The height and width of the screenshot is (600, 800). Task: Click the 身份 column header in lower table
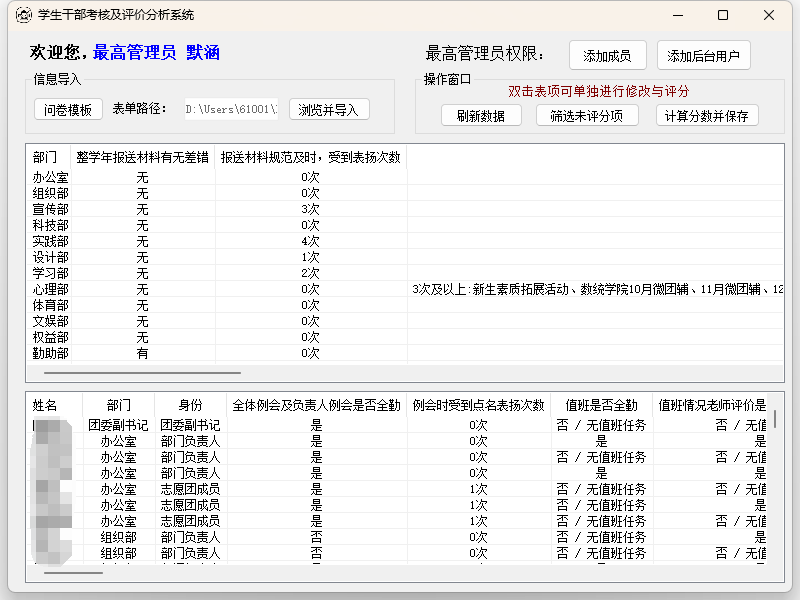[x=190, y=405]
